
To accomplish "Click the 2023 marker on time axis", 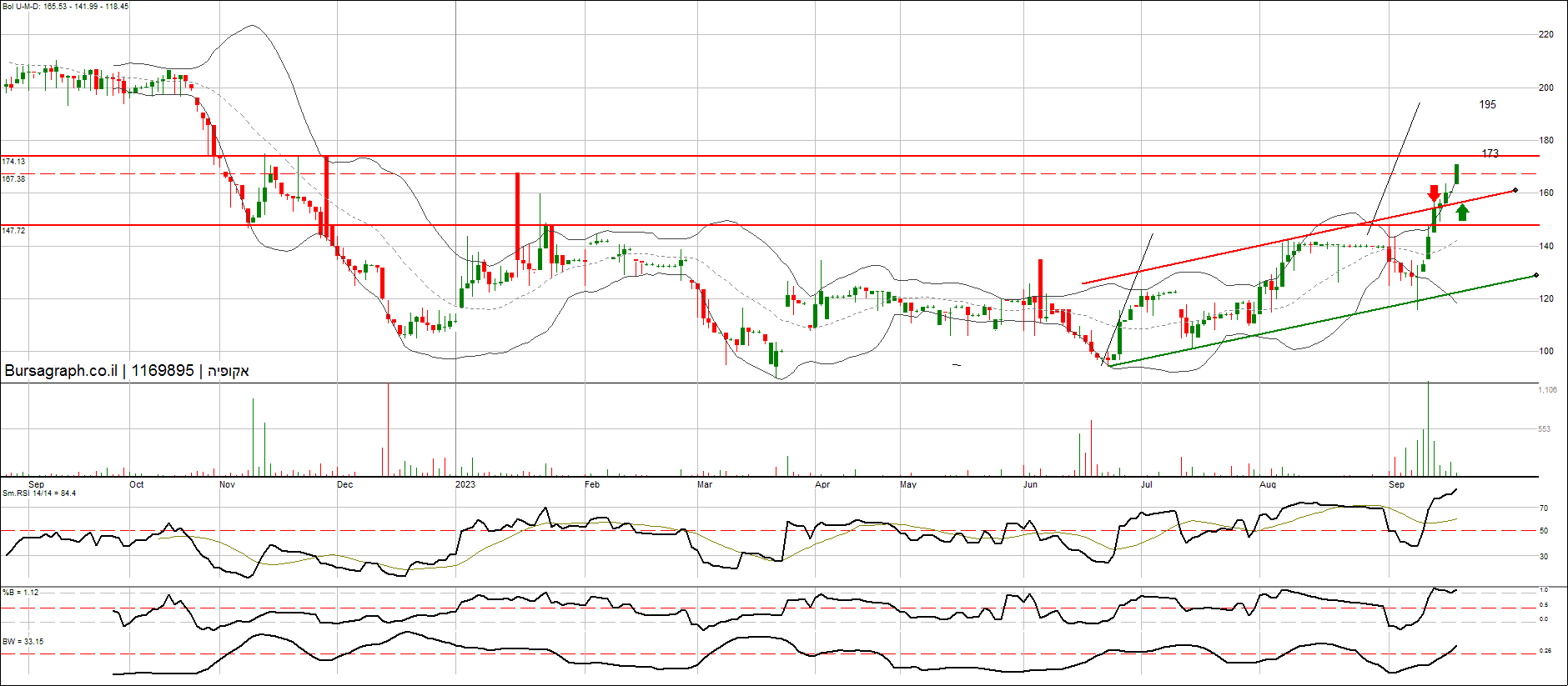I will point(465,484).
